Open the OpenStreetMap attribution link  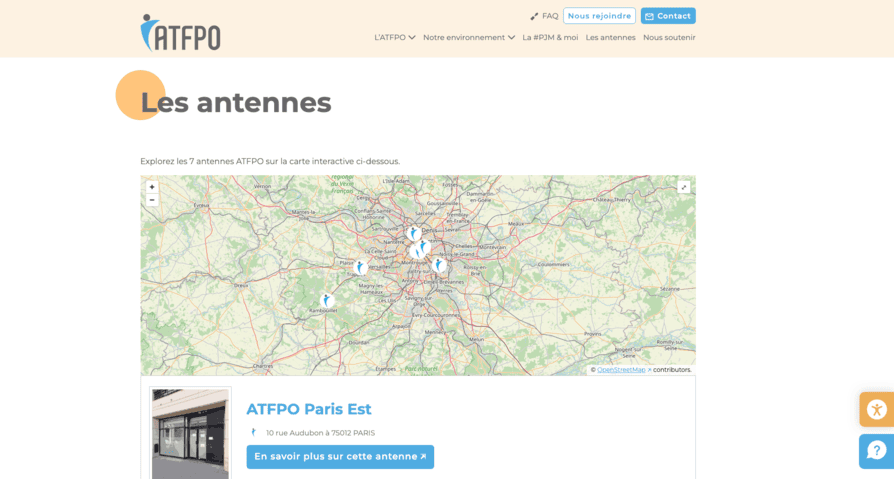point(624,370)
